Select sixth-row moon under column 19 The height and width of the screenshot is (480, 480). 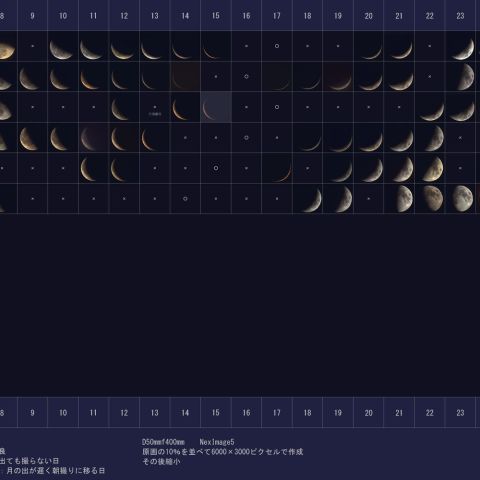(344, 199)
